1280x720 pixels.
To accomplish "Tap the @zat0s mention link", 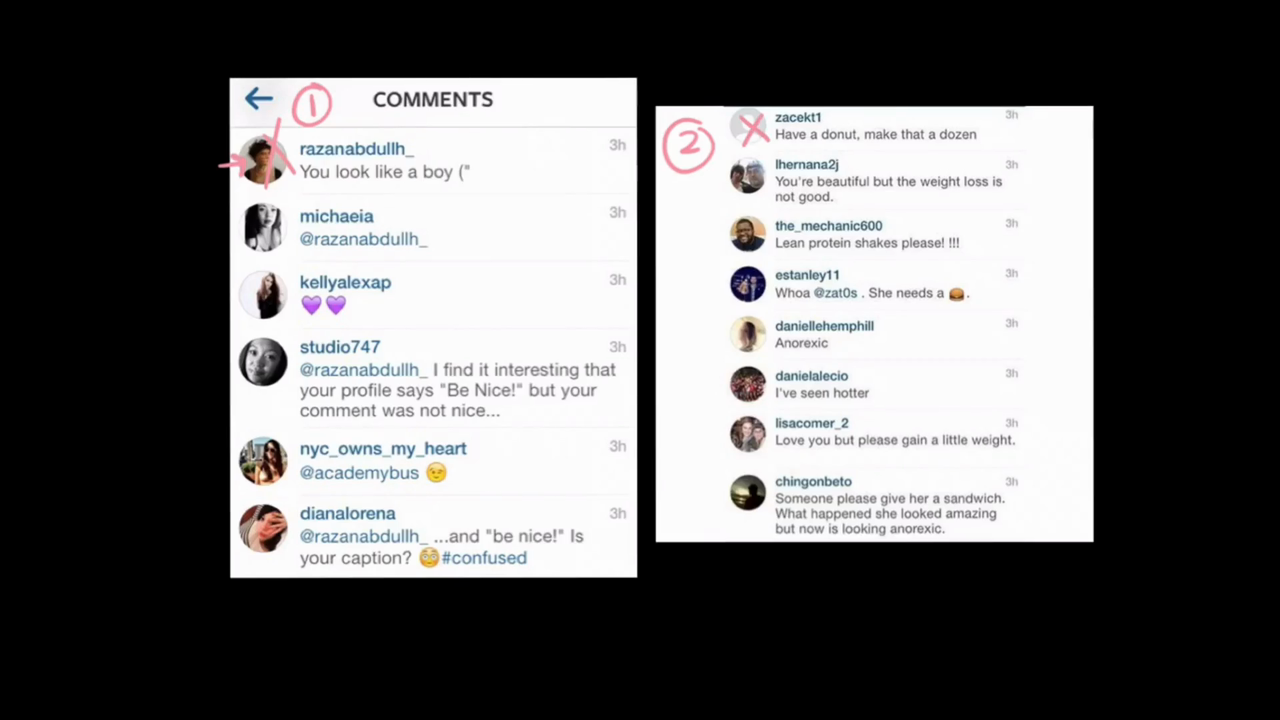I will point(835,293).
